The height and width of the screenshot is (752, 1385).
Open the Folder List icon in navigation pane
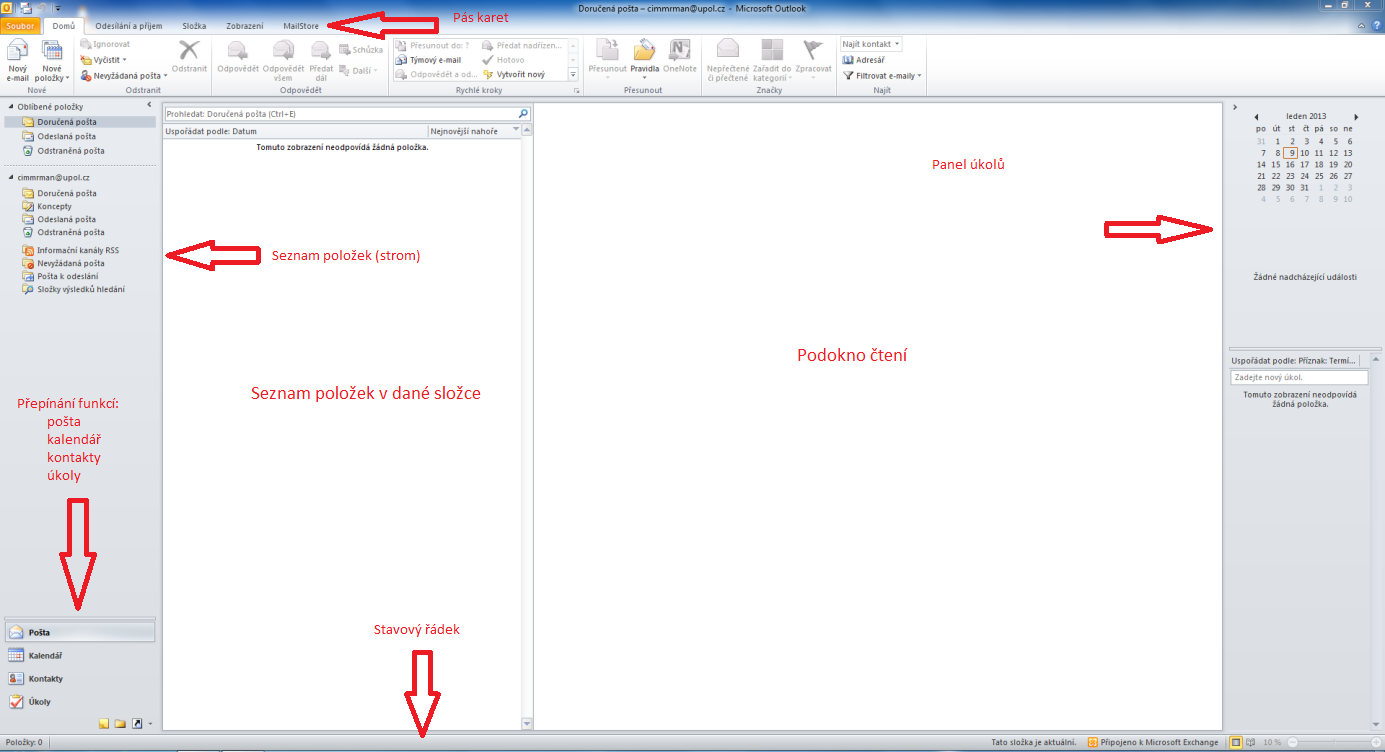coord(120,723)
